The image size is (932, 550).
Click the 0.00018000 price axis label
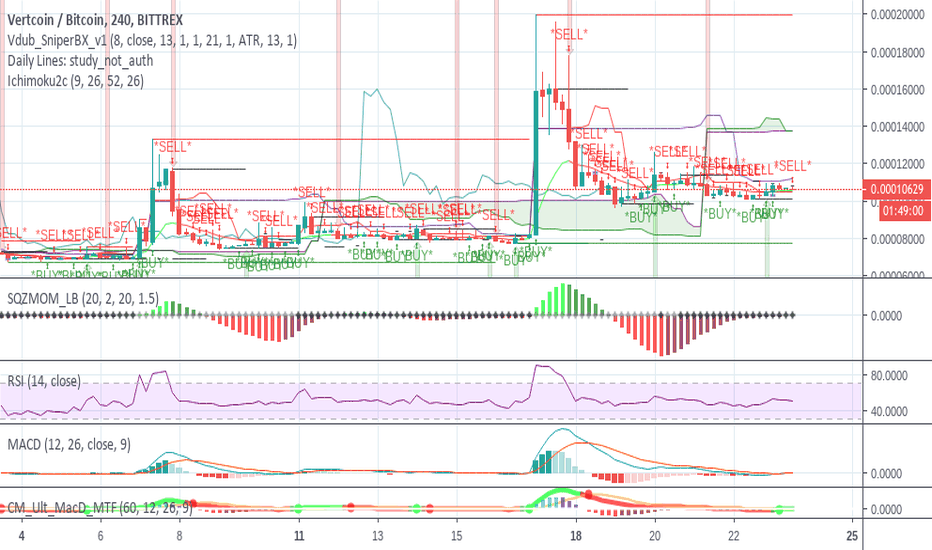(x=898, y=52)
